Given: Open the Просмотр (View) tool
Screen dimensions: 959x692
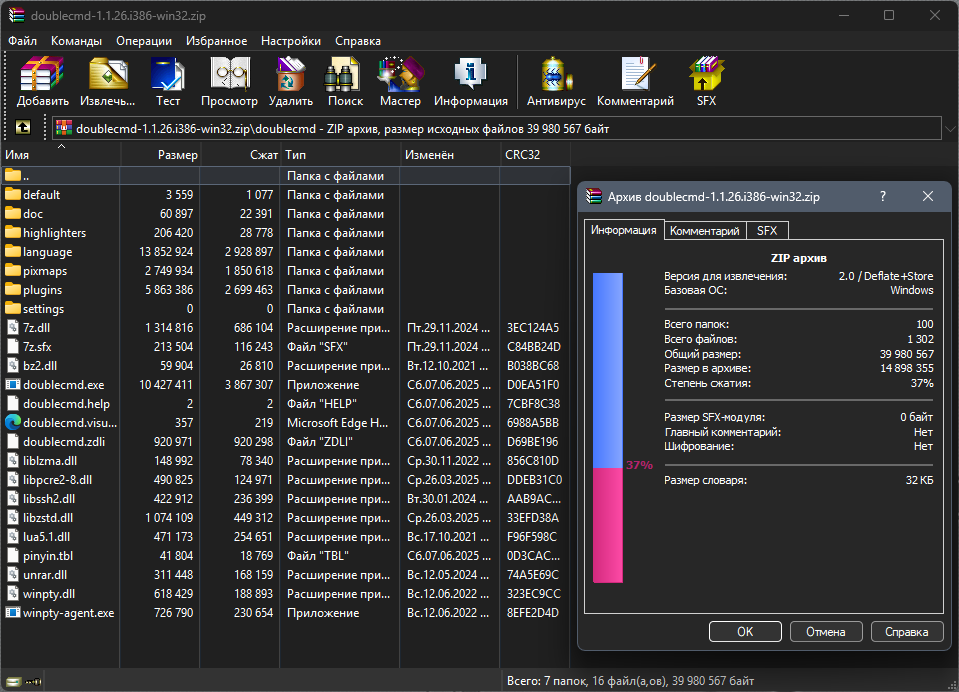Looking at the screenshot, I should coord(230,73).
